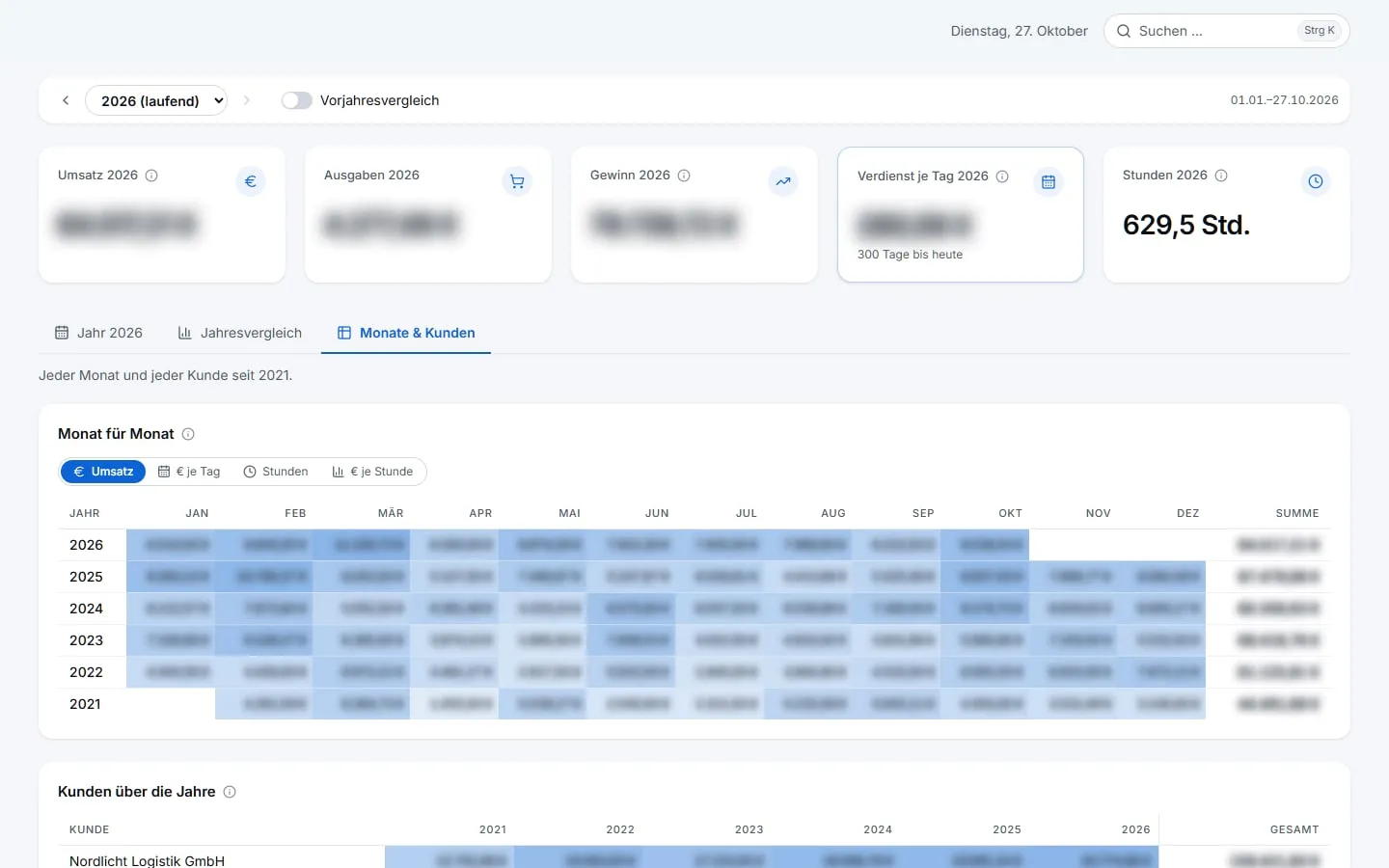Click the 2024 row label in month table

click(86, 609)
